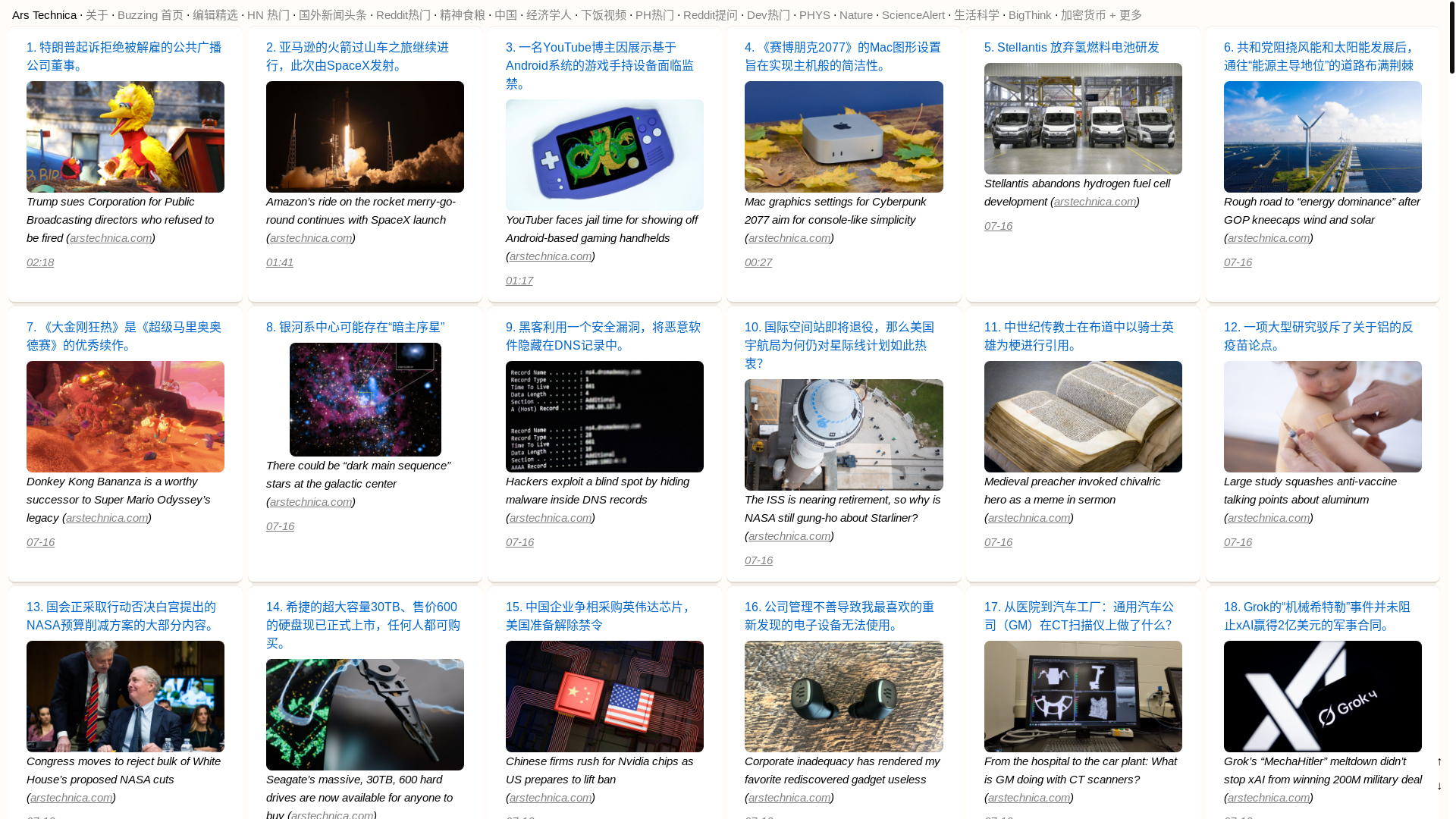Open the Starliner capsule thumbnail
Screen dimensions: 1456x819
pyautogui.click(x=844, y=435)
